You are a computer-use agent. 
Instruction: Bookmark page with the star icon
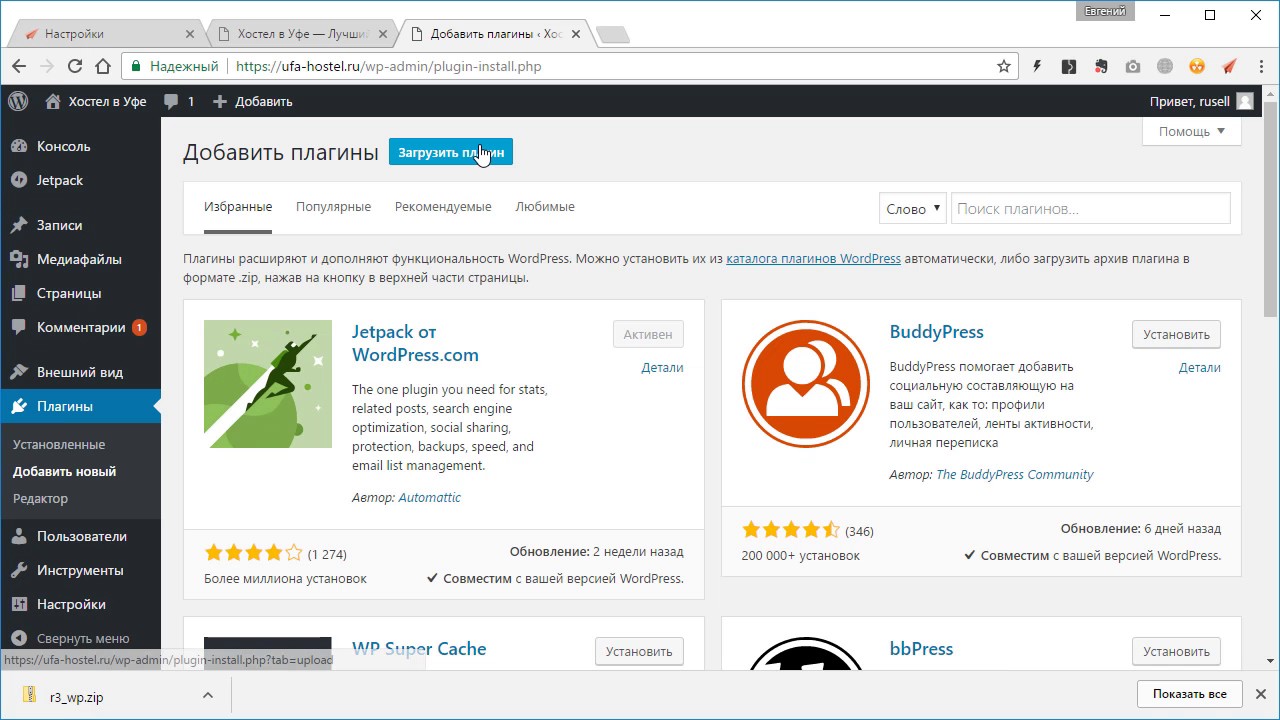pyautogui.click(x=1004, y=67)
